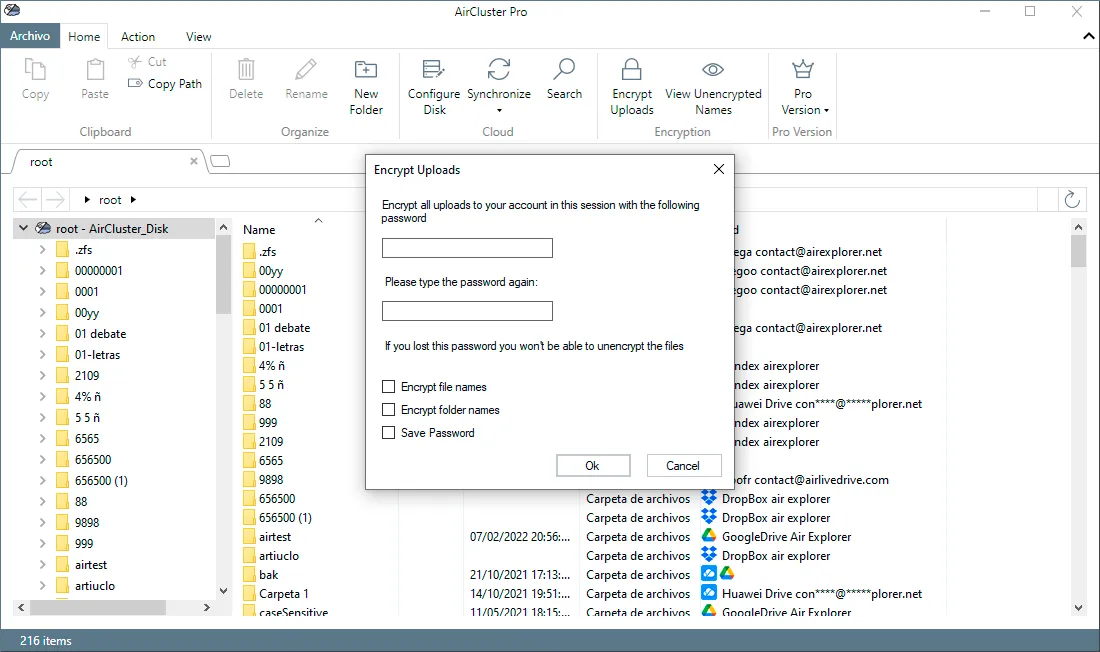Select the artiuclo folder in file list
Screen dimensions: 1100x652
click(x=279, y=555)
